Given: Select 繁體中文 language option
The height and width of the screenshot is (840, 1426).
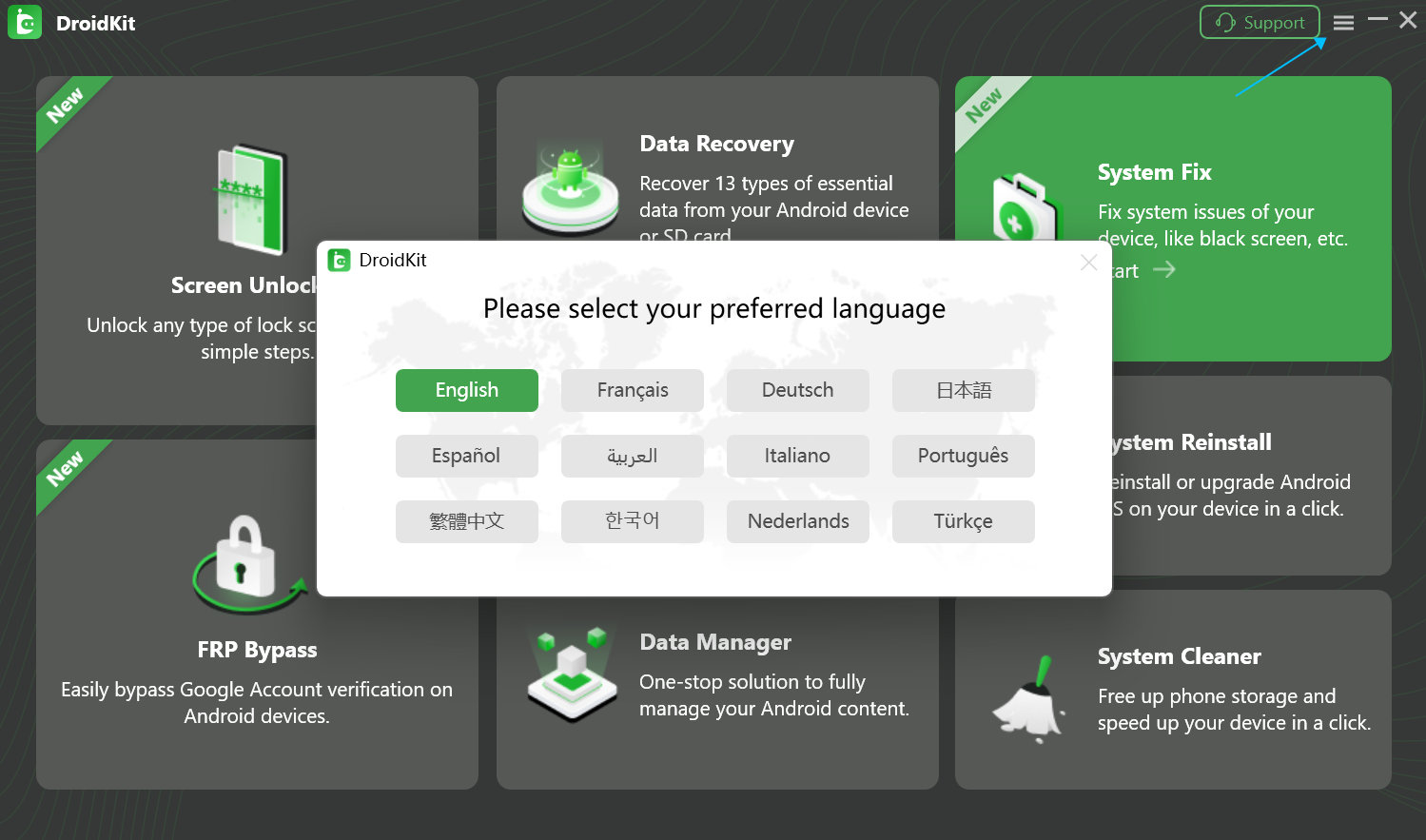Looking at the screenshot, I should click(x=467, y=521).
